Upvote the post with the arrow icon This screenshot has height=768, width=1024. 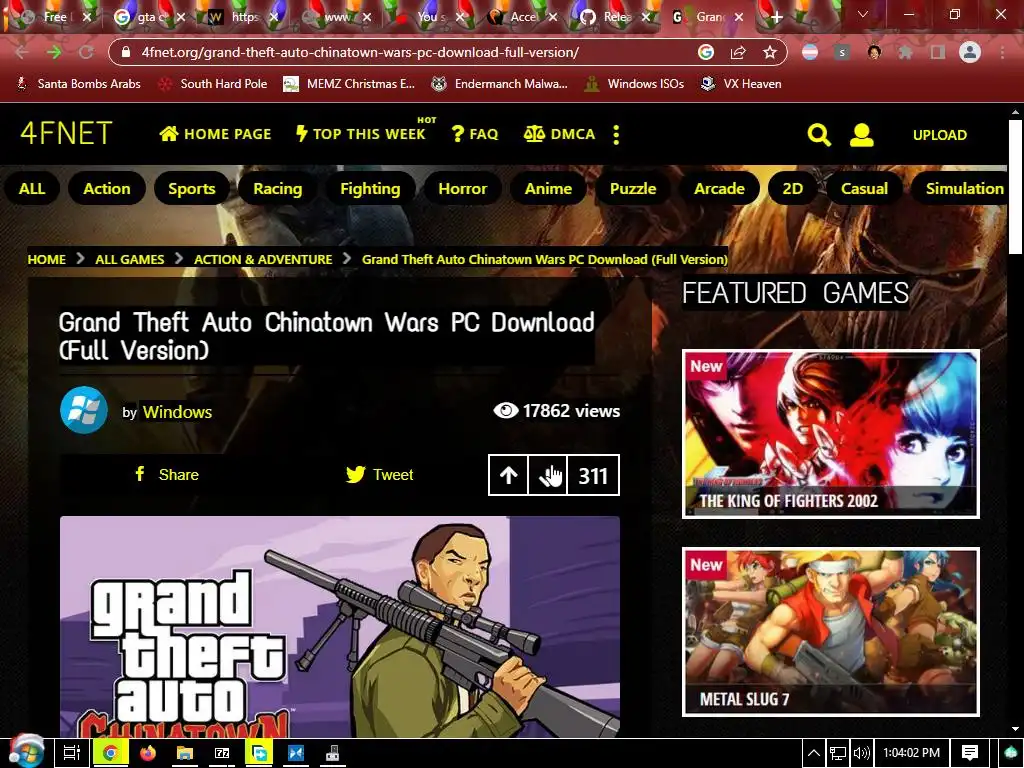click(x=509, y=475)
